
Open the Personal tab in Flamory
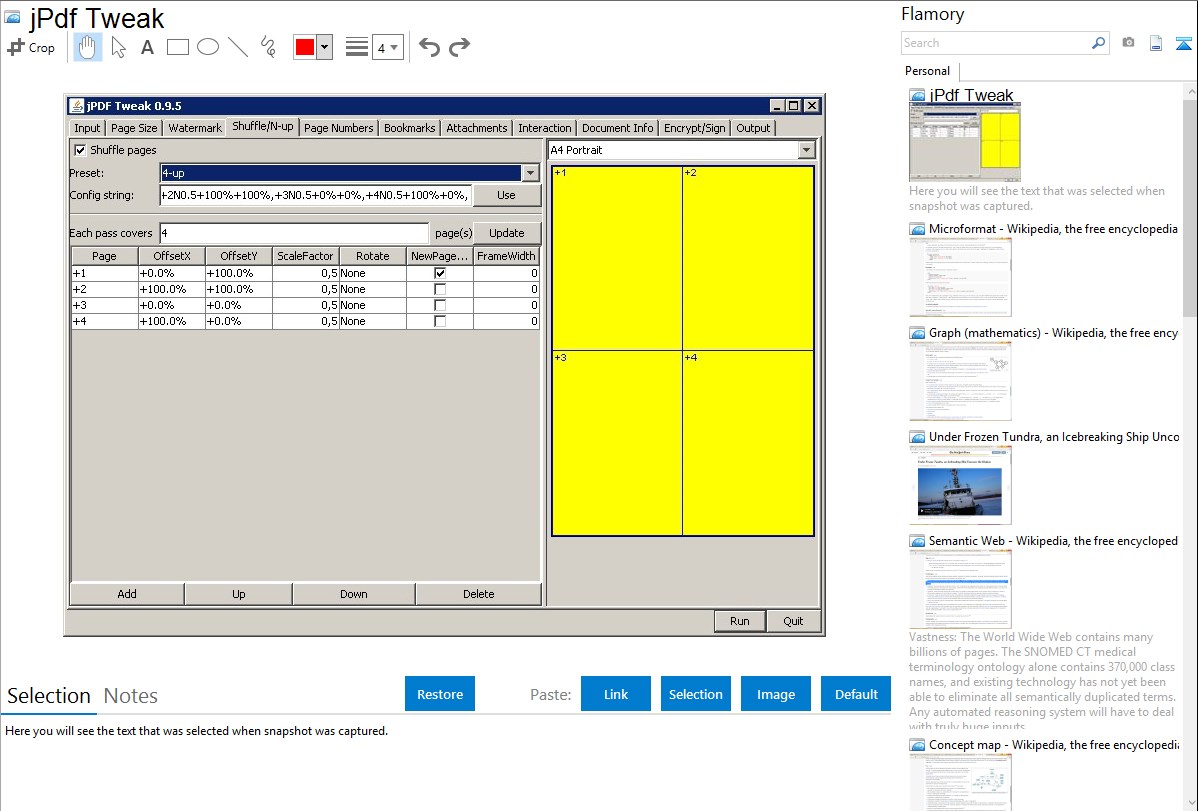click(x=928, y=71)
